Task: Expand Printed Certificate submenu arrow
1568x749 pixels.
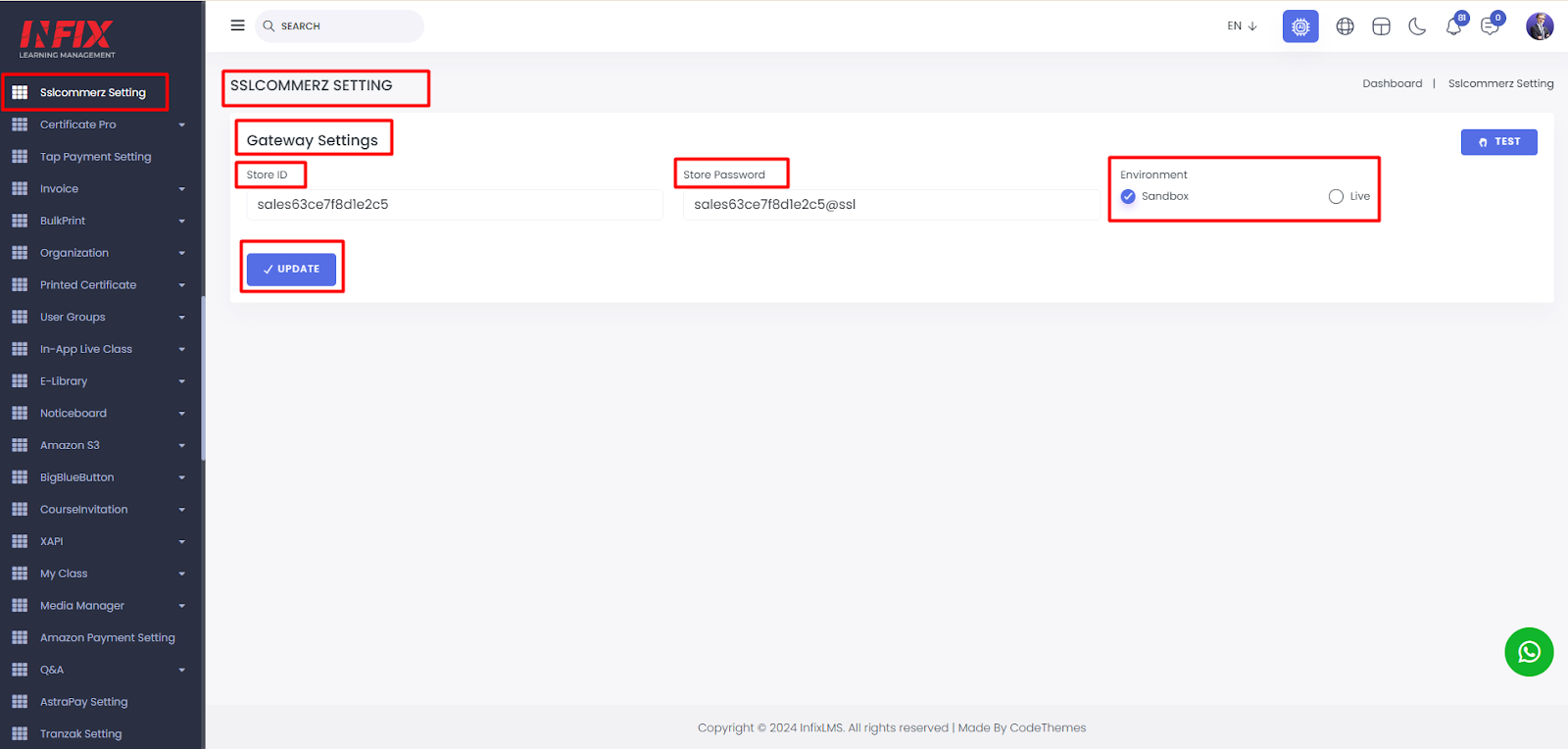Action: click(x=181, y=285)
